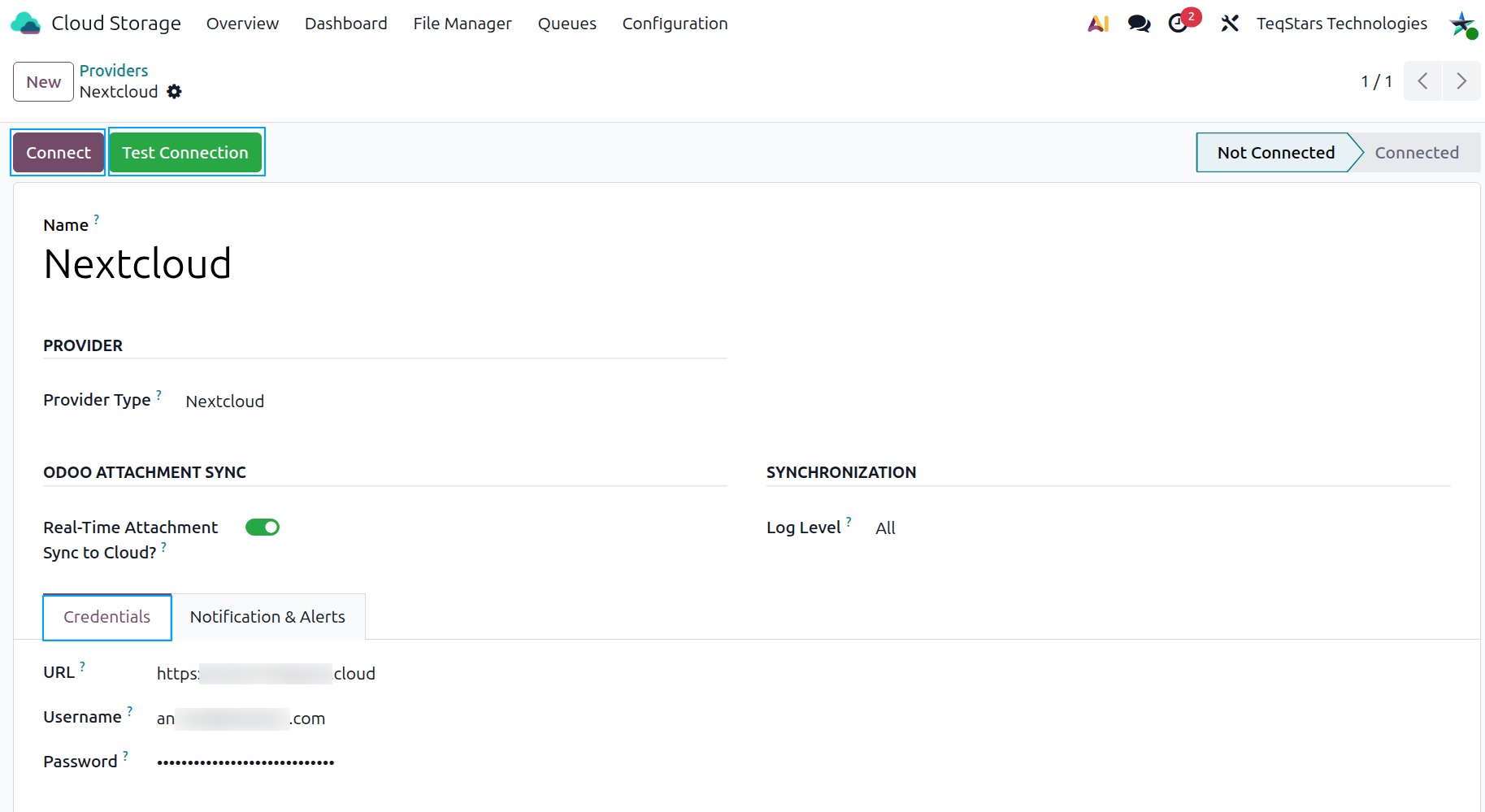
Task: Open the File Manager menu
Action: coord(462,24)
